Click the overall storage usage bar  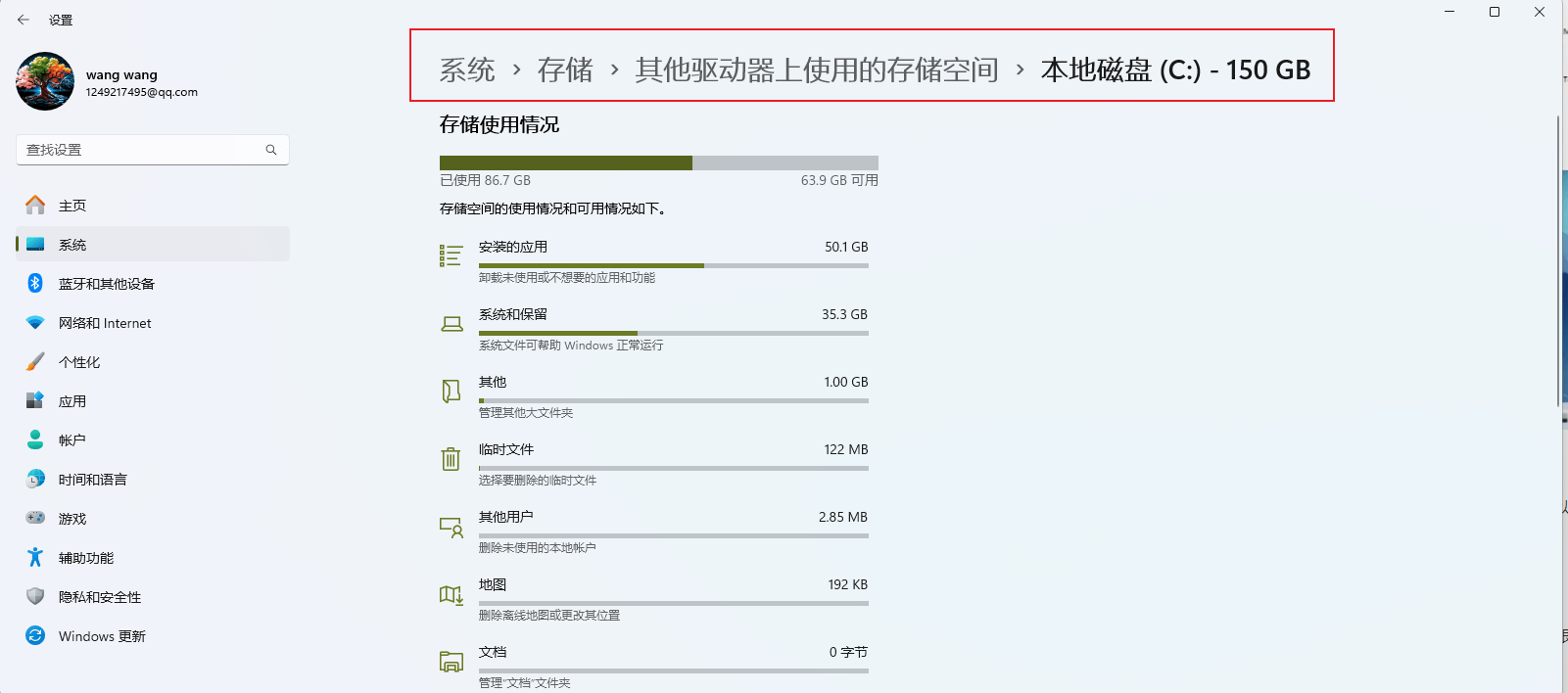pos(659,162)
